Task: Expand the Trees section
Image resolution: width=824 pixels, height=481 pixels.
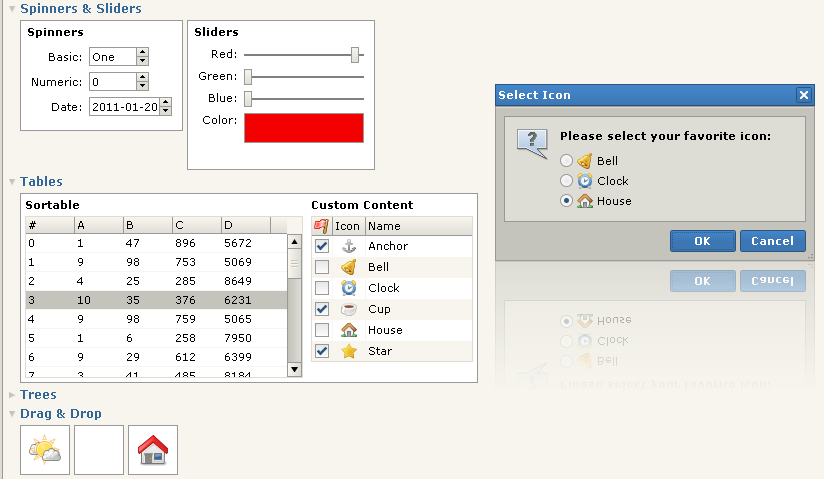Action: click(x=12, y=395)
